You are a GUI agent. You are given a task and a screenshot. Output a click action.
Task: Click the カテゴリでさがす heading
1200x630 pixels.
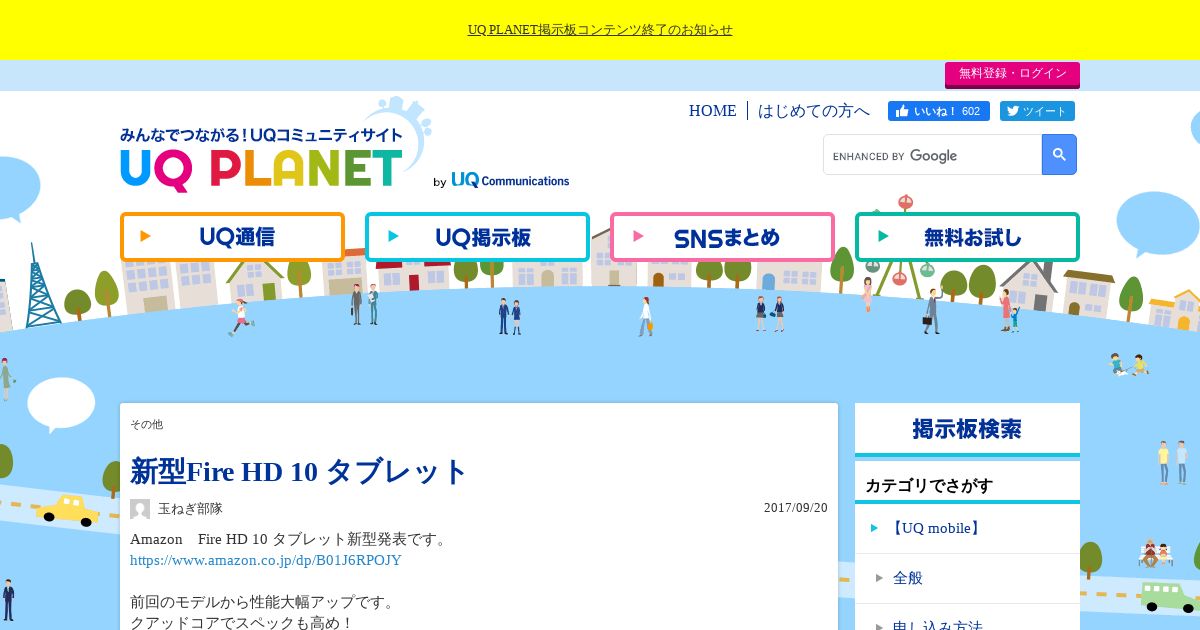coord(929,486)
